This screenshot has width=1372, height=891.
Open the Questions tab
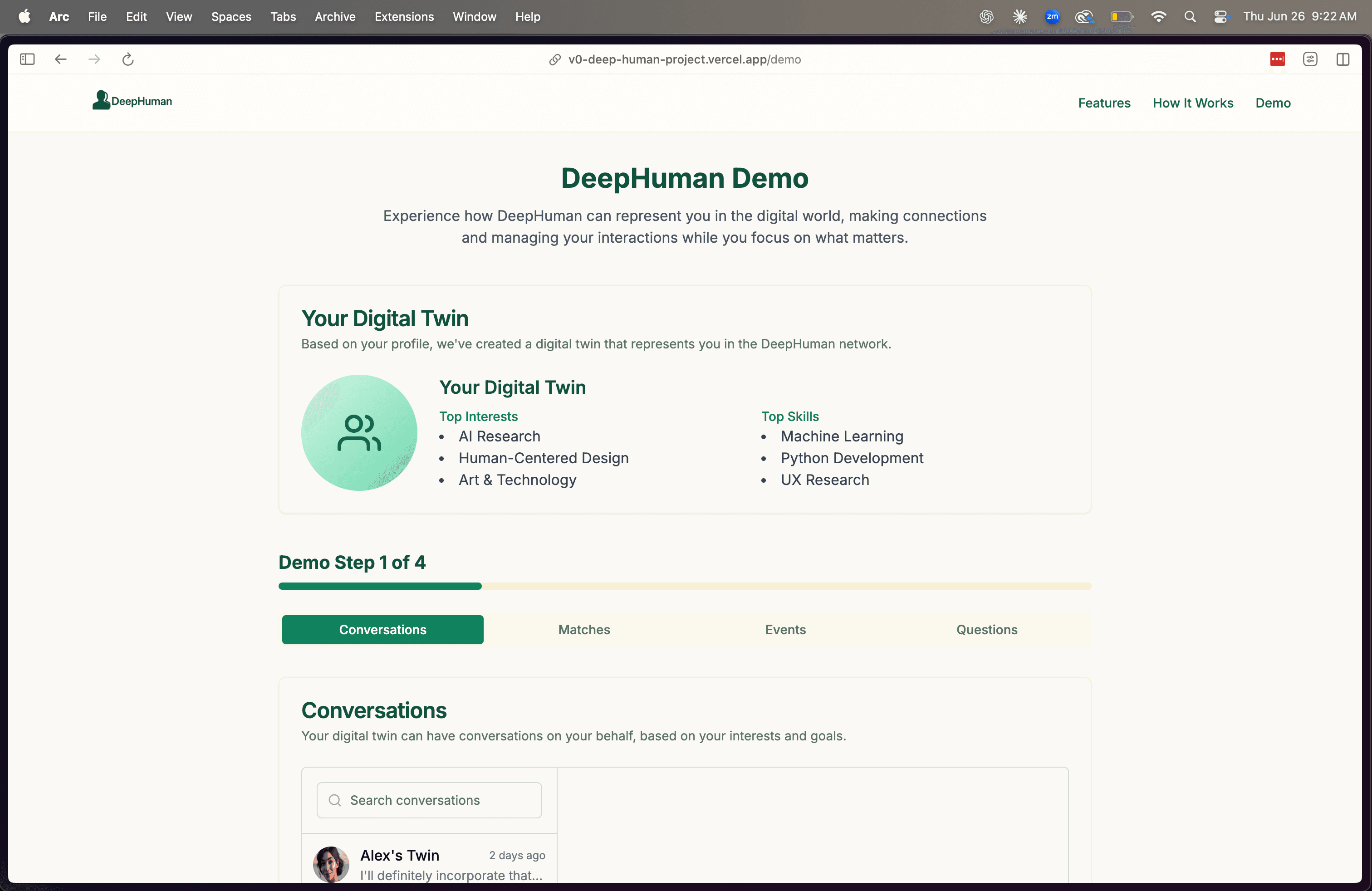(986, 629)
